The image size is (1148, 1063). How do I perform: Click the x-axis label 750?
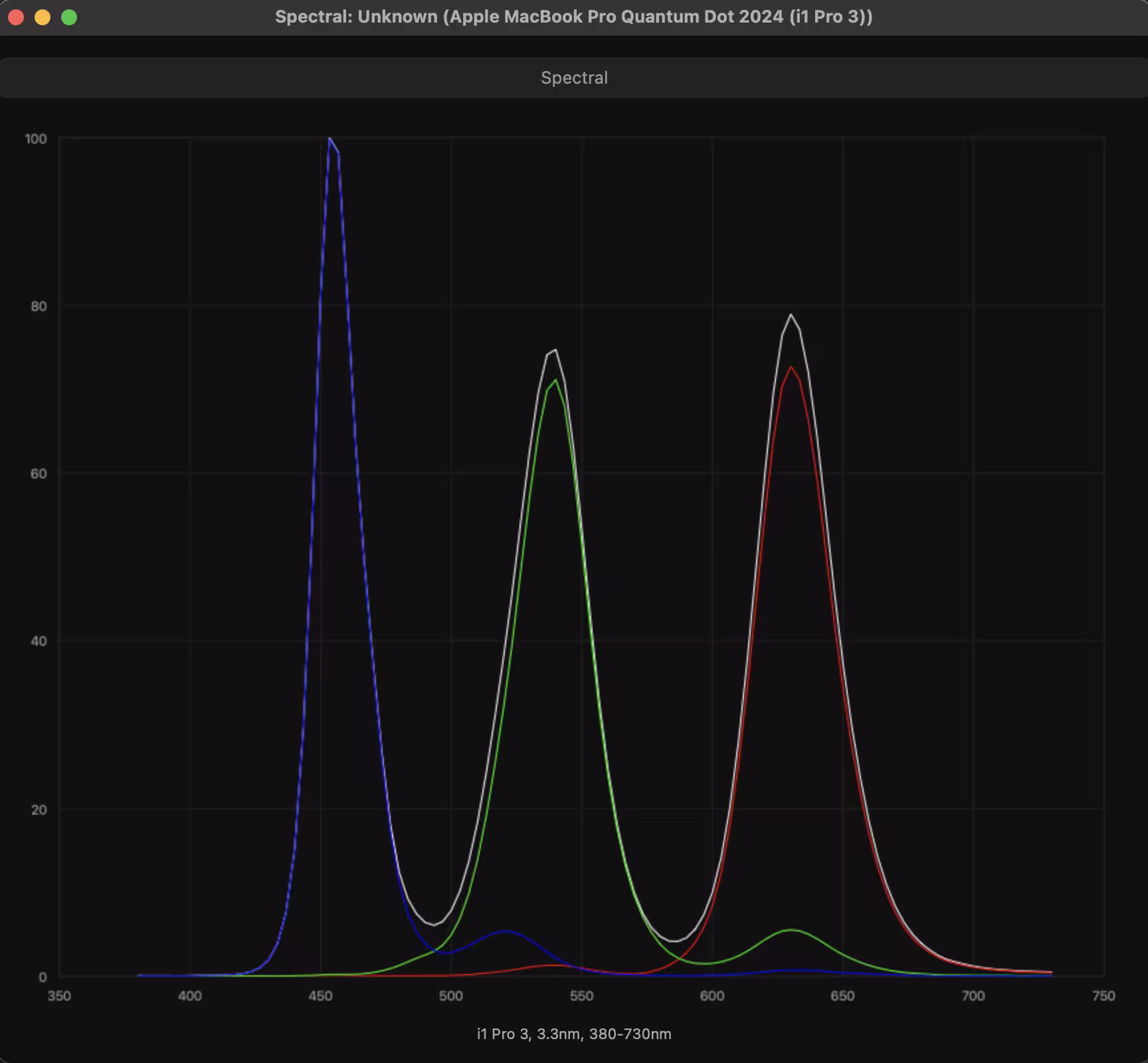coord(1103,996)
